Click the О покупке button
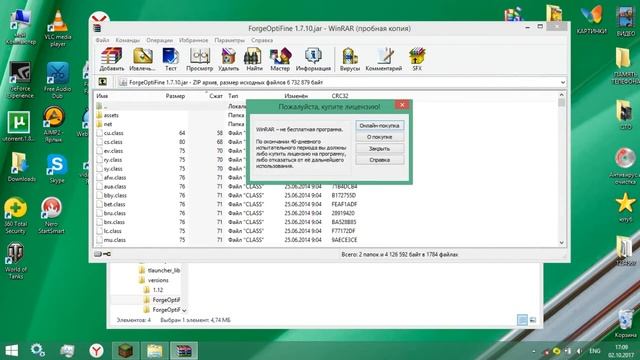This screenshot has height=360, width=640. [379, 137]
